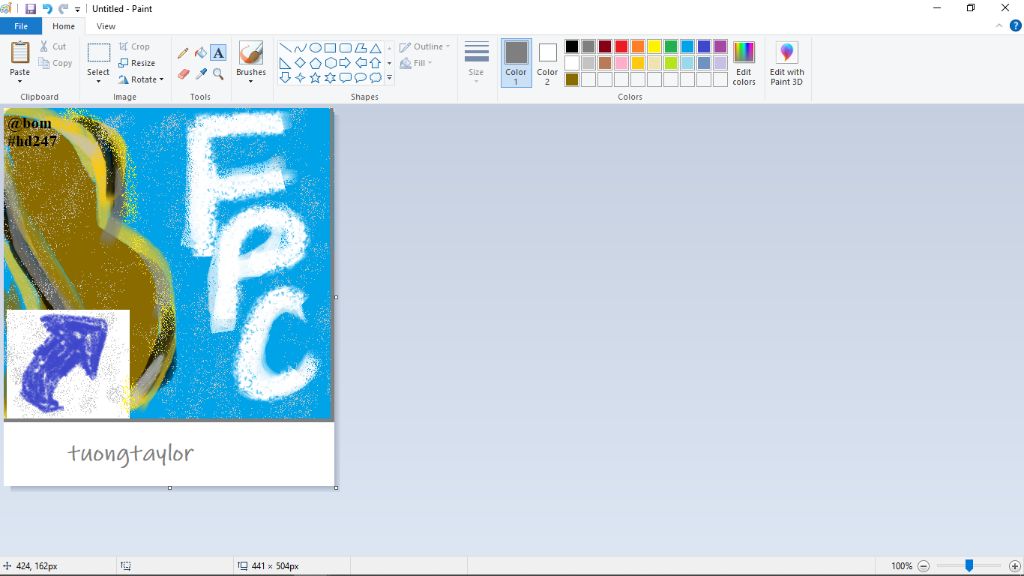
Task: Open the Resize dialog
Action: [x=136, y=63]
